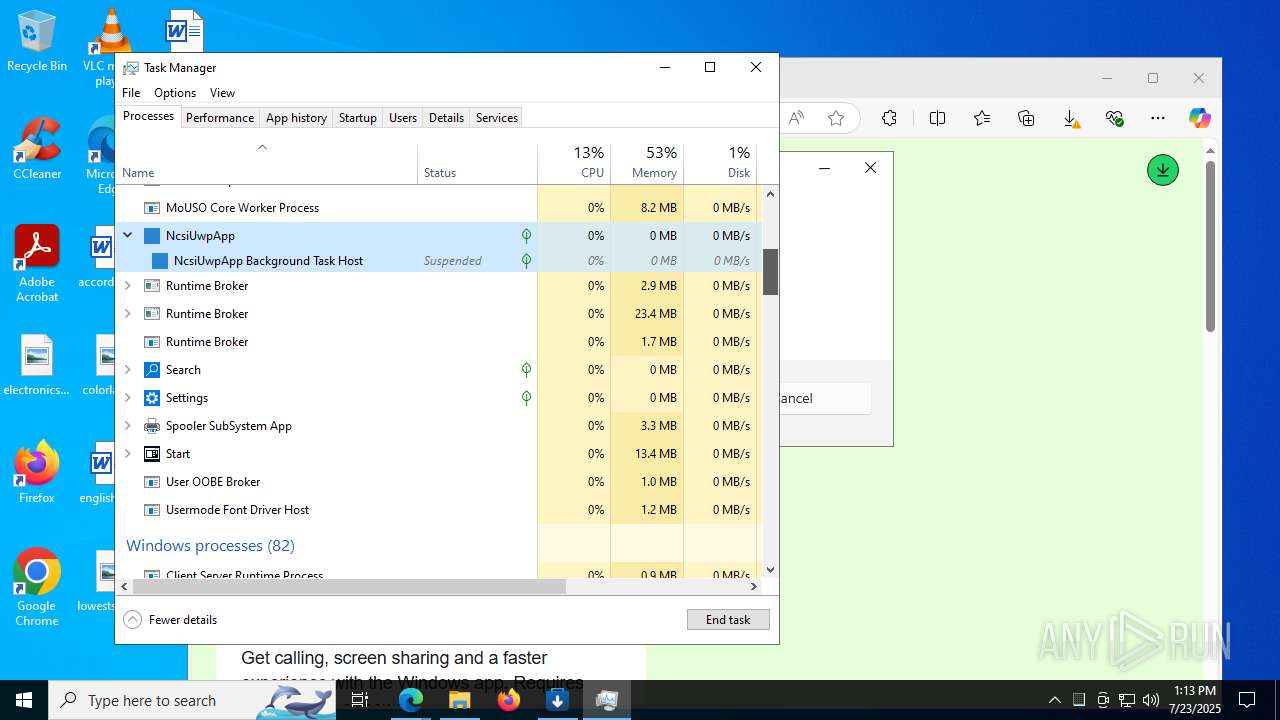Viewport: 1280px width, 720px height.
Task: Open notification center on taskbar
Action: [x=1247, y=700]
